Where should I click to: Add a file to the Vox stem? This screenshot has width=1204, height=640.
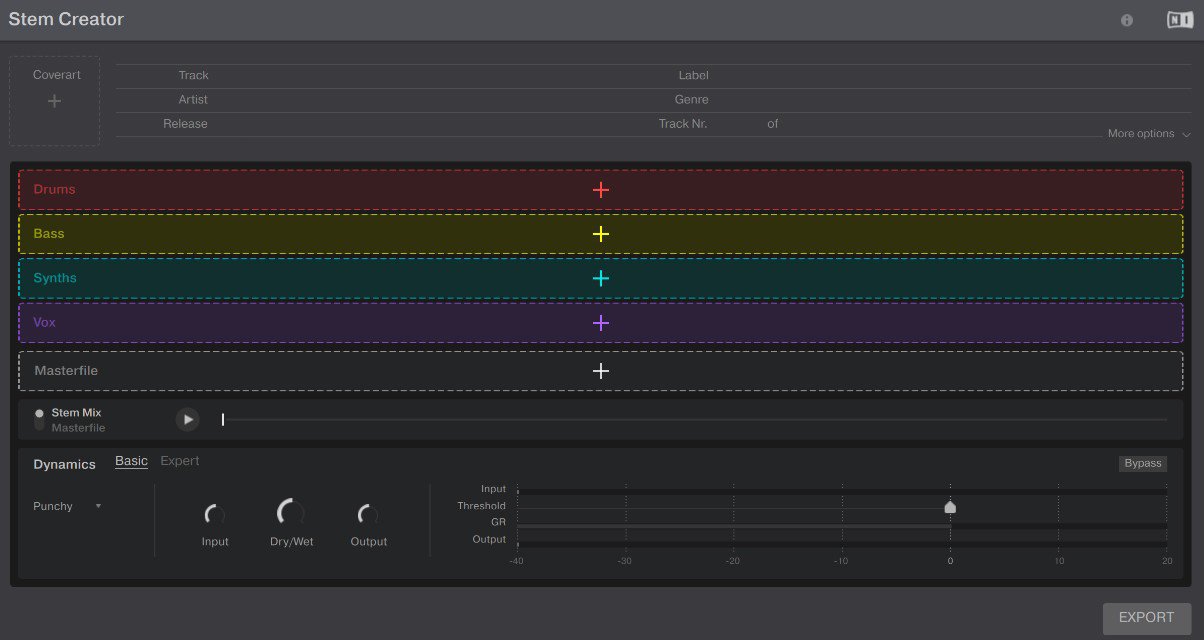pyautogui.click(x=600, y=323)
